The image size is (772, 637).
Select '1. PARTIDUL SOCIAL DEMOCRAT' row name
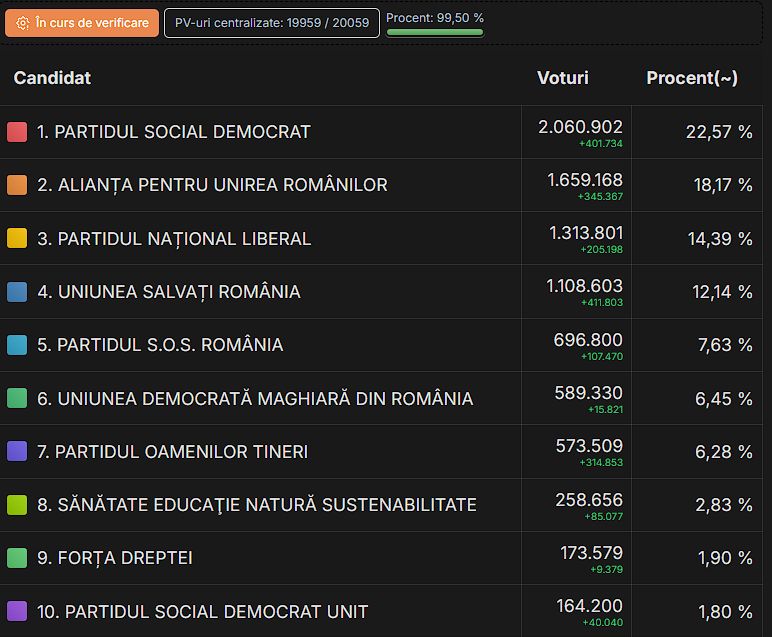174,132
